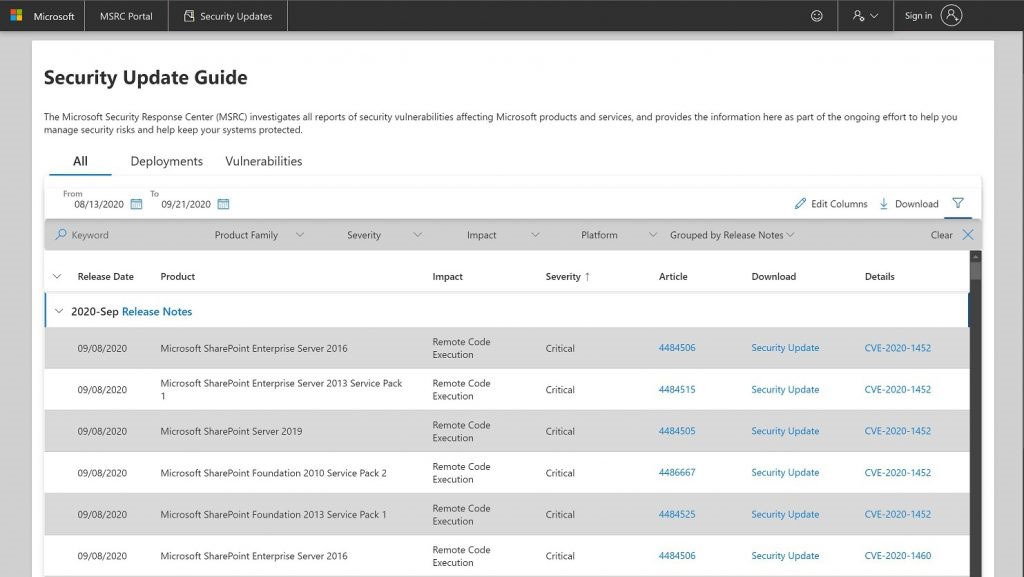
Task: Open article 4484515 link
Action: tap(677, 390)
